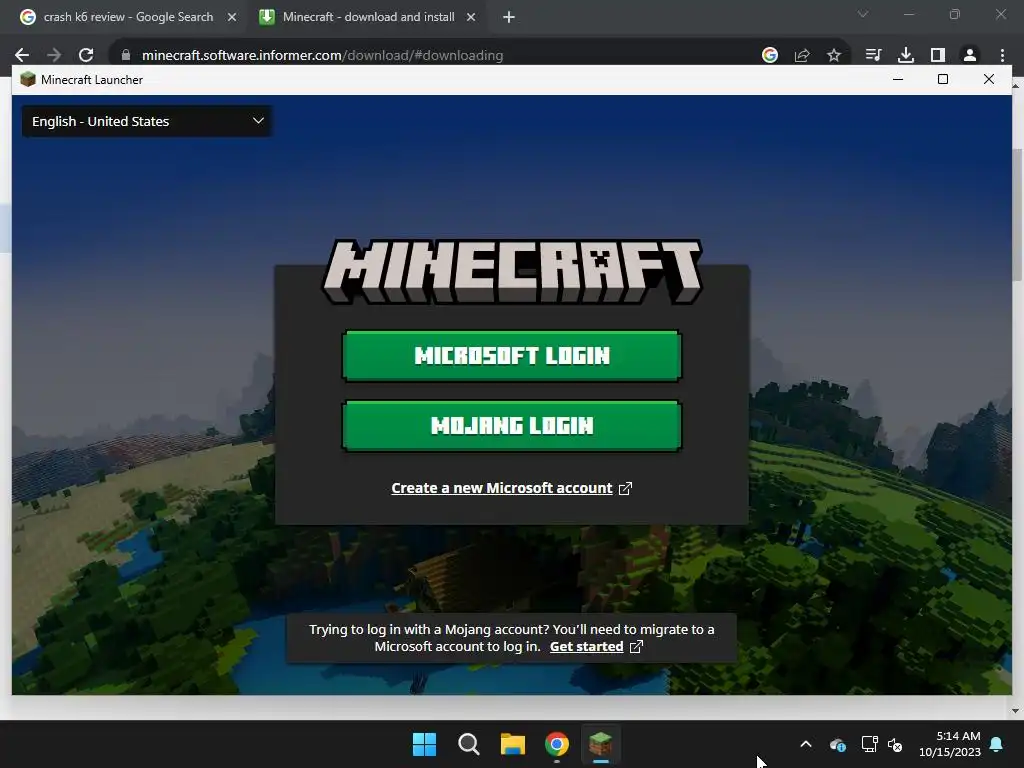The height and width of the screenshot is (768, 1024).
Task: Open a new Chrome tab
Action: 509,17
